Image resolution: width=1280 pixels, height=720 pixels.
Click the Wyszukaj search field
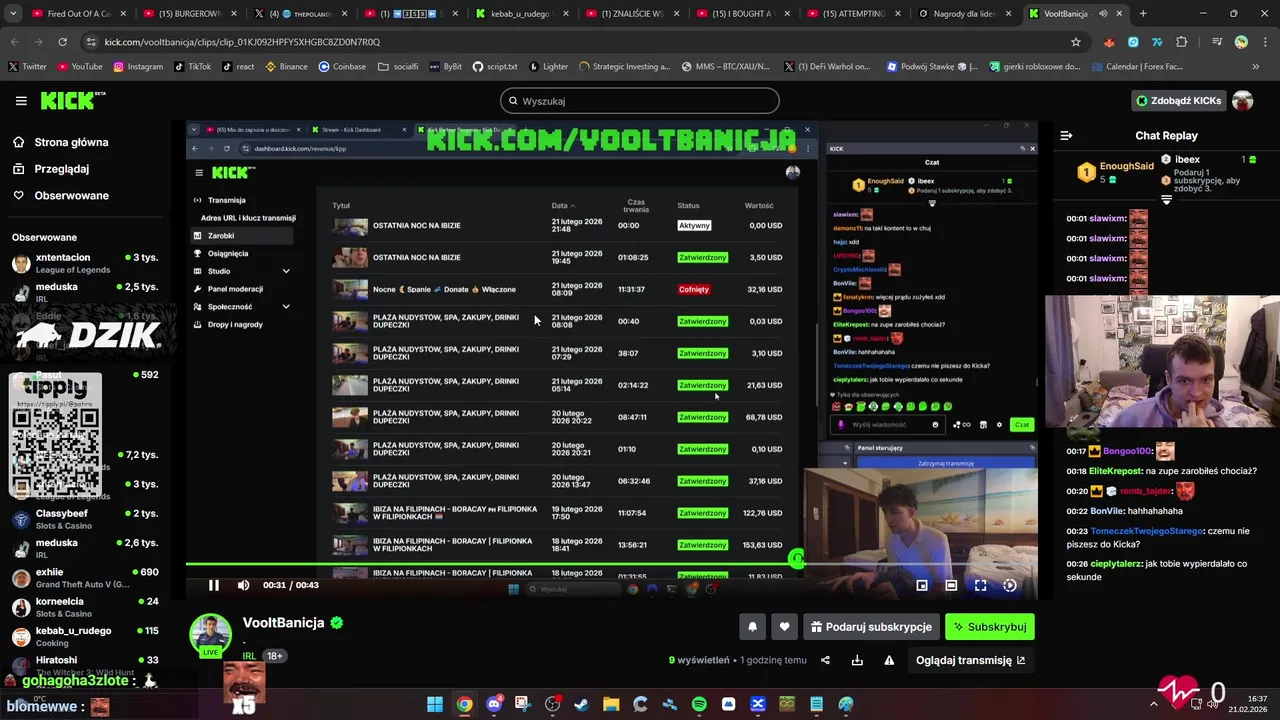639,101
